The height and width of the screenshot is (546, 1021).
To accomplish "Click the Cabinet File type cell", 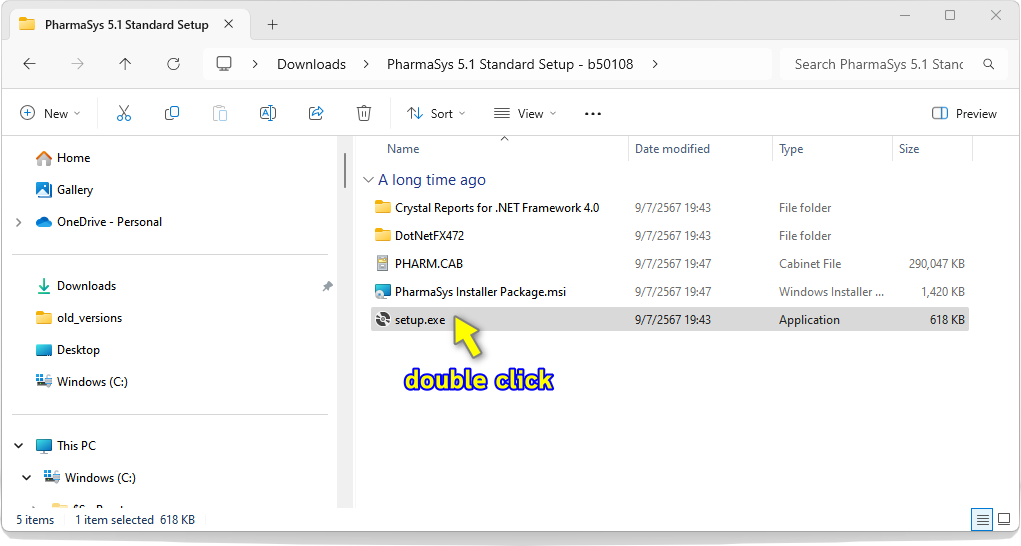I will pos(810,264).
